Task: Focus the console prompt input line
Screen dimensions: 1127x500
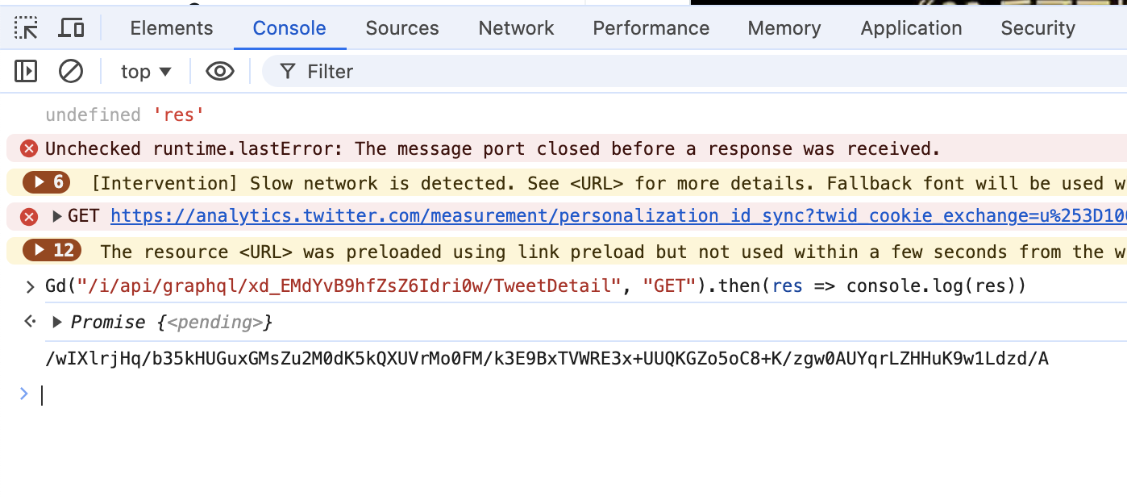Action: (500, 395)
